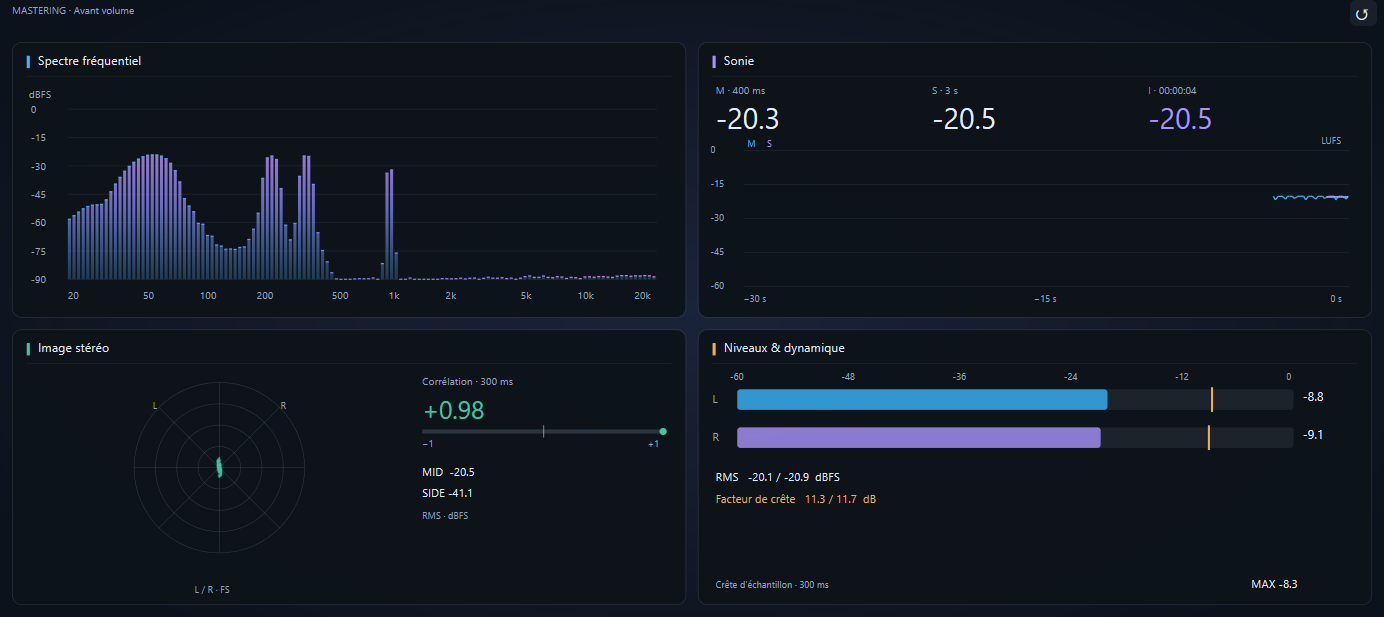Click the "L / R · FS" caption

tap(212, 590)
